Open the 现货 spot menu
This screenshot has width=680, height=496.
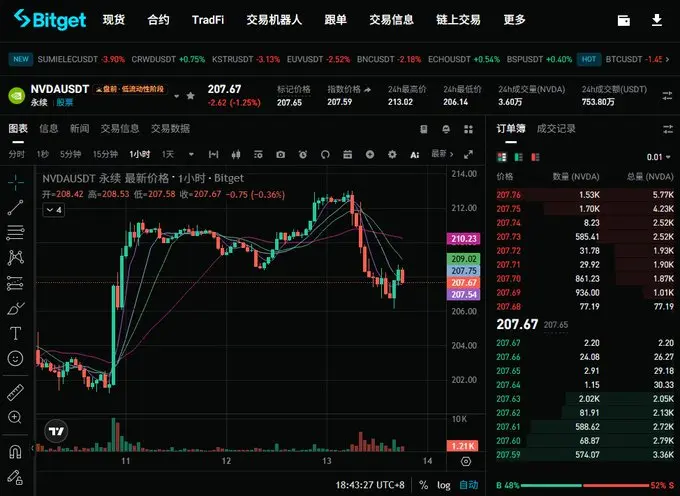pyautogui.click(x=114, y=20)
